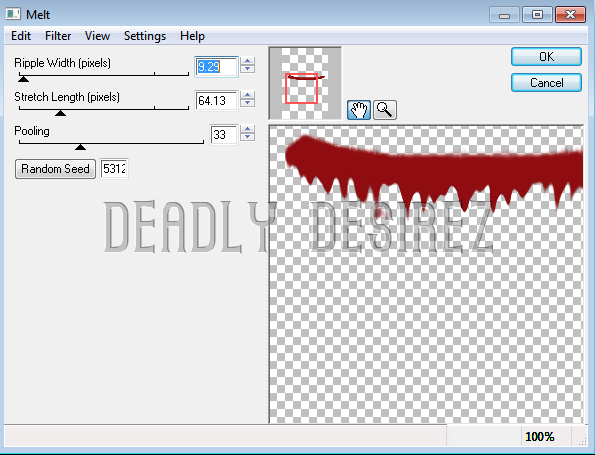Click the Melt window title icon
Image resolution: width=595 pixels, height=455 pixels.
pos(13,14)
